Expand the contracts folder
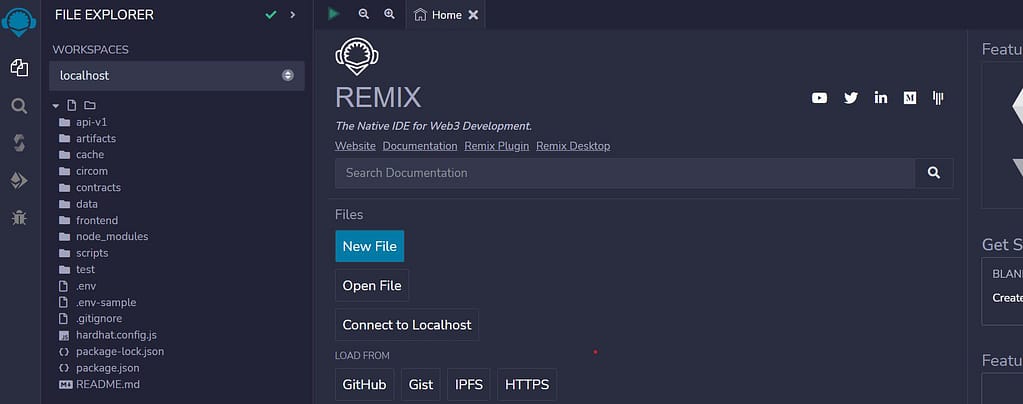 click(98, 187)
